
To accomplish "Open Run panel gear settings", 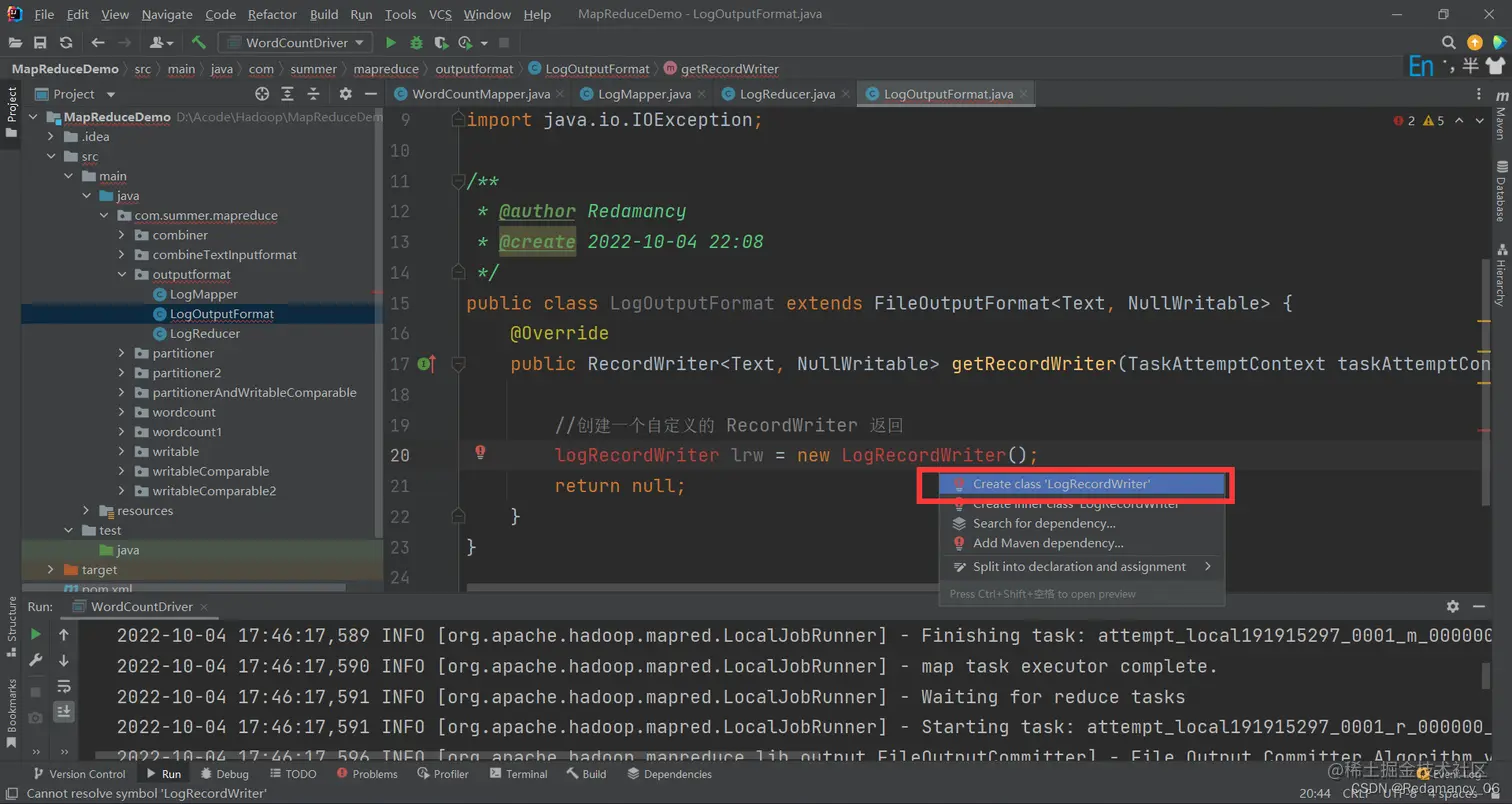I will (x=1453, y=606).
